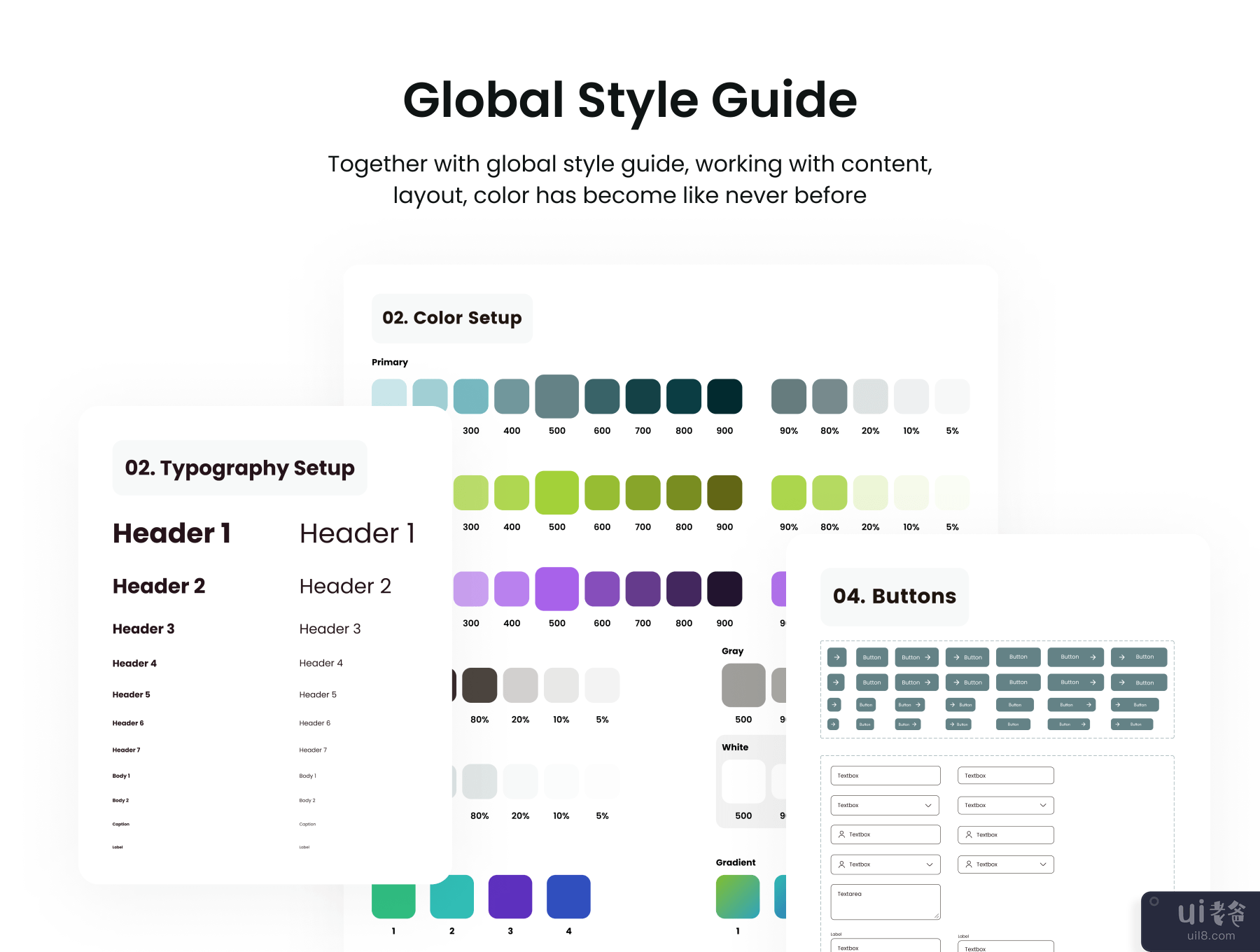Image resolution: width=1260 pixels, height=952 pixels.
Task: Select the "04. Buttons" section heading
Action: pyautogui.click(x=894, y=596)
